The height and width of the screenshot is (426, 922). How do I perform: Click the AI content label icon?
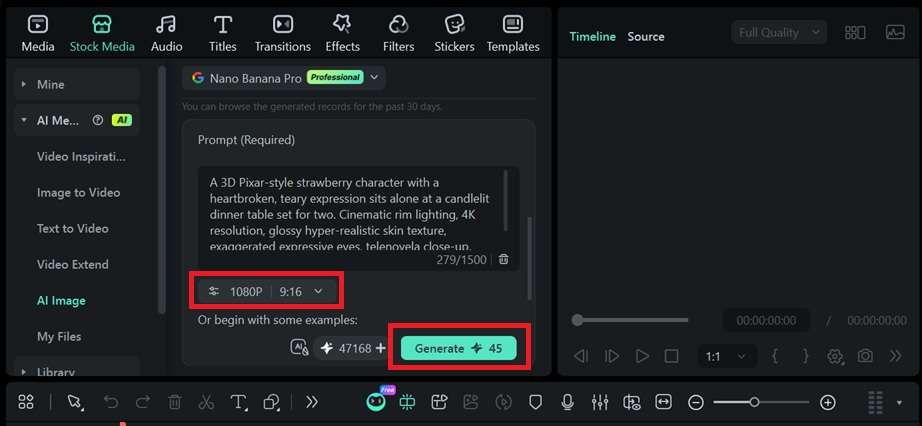299,348
